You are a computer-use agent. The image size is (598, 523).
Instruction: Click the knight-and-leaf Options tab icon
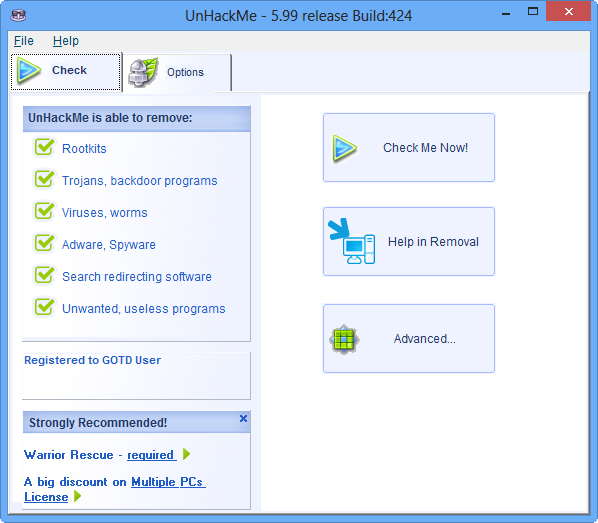(x=143, y=72)
